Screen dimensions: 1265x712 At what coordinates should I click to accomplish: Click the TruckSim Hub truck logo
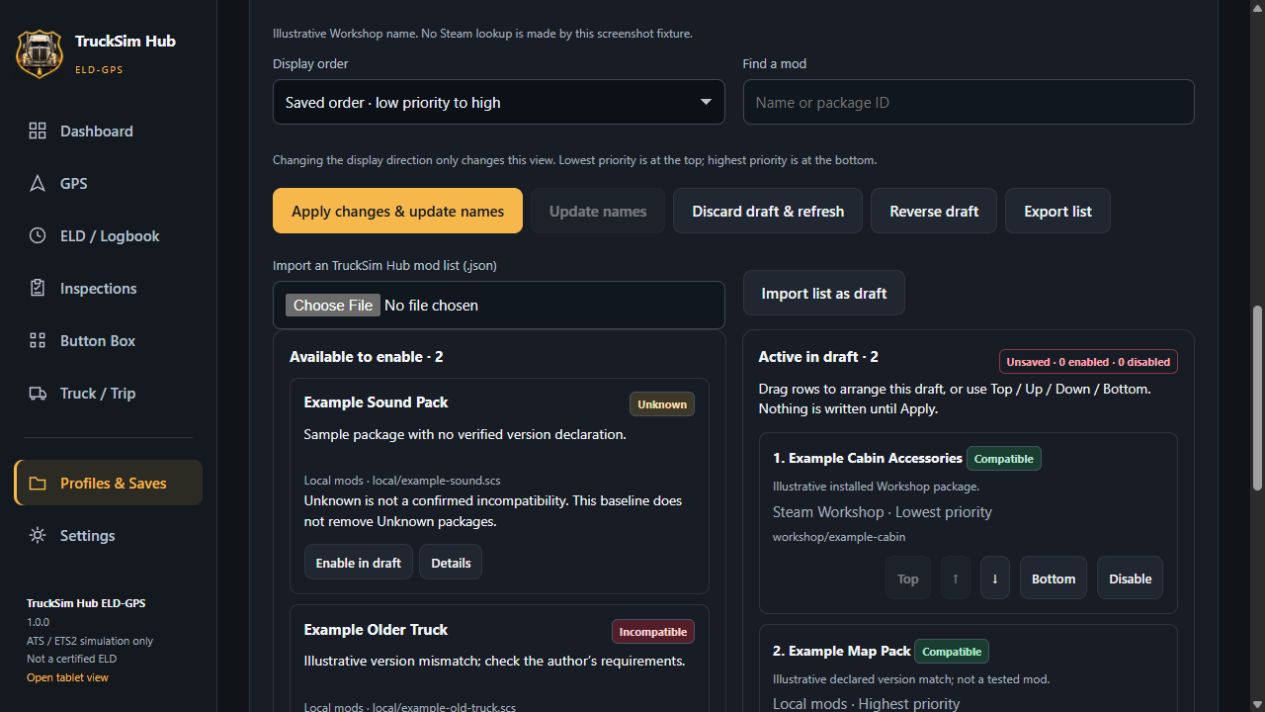[39, 54]
